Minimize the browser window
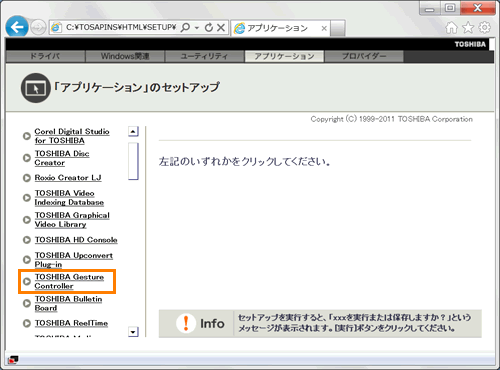 pyautogui.click(x=430, y=8)
